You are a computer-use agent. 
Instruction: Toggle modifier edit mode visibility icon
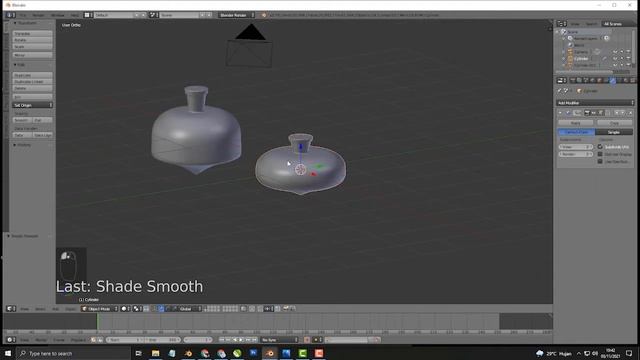pos(600,113)
